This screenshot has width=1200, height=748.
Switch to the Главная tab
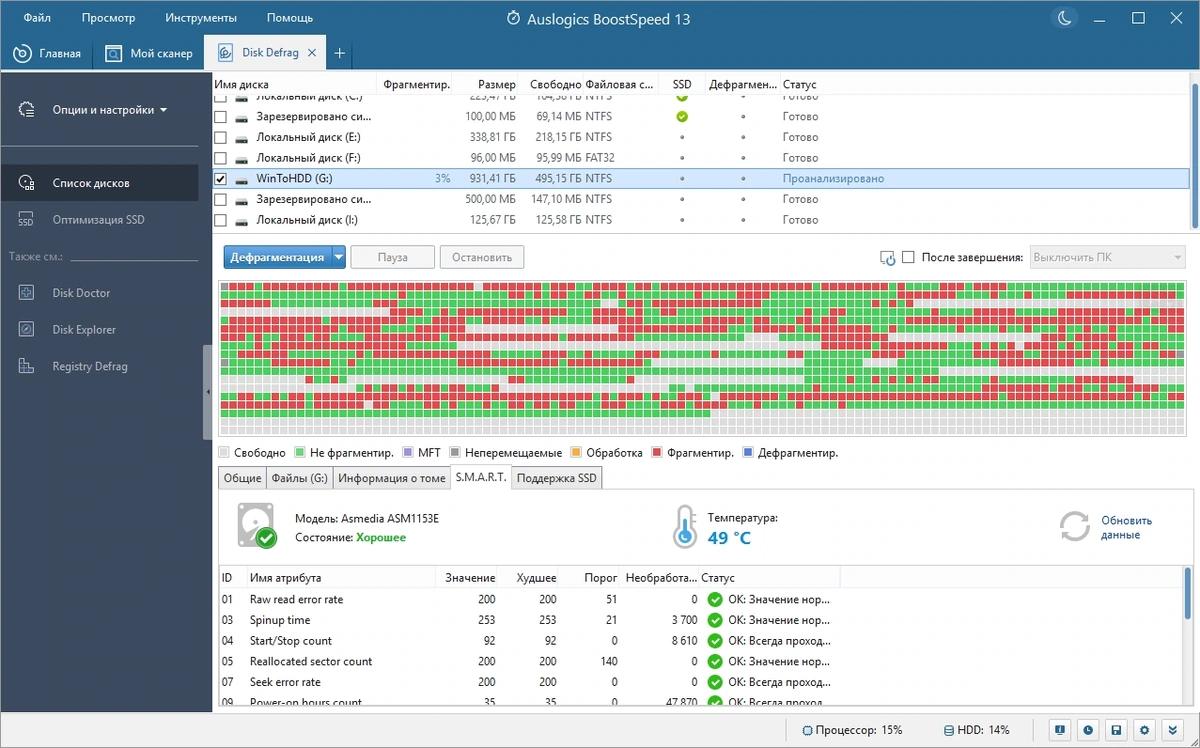pos(47,53)
